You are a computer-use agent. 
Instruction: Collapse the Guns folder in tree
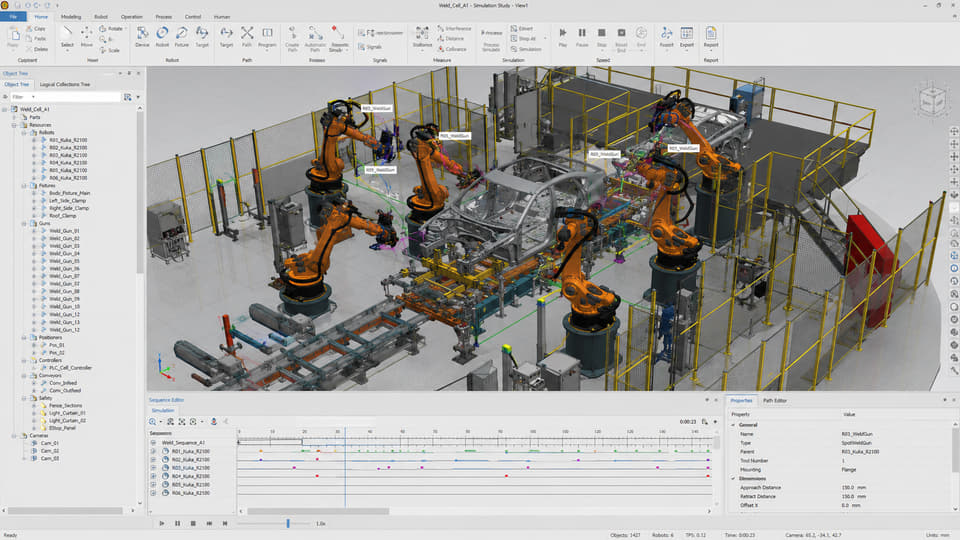tap(24, 223)
